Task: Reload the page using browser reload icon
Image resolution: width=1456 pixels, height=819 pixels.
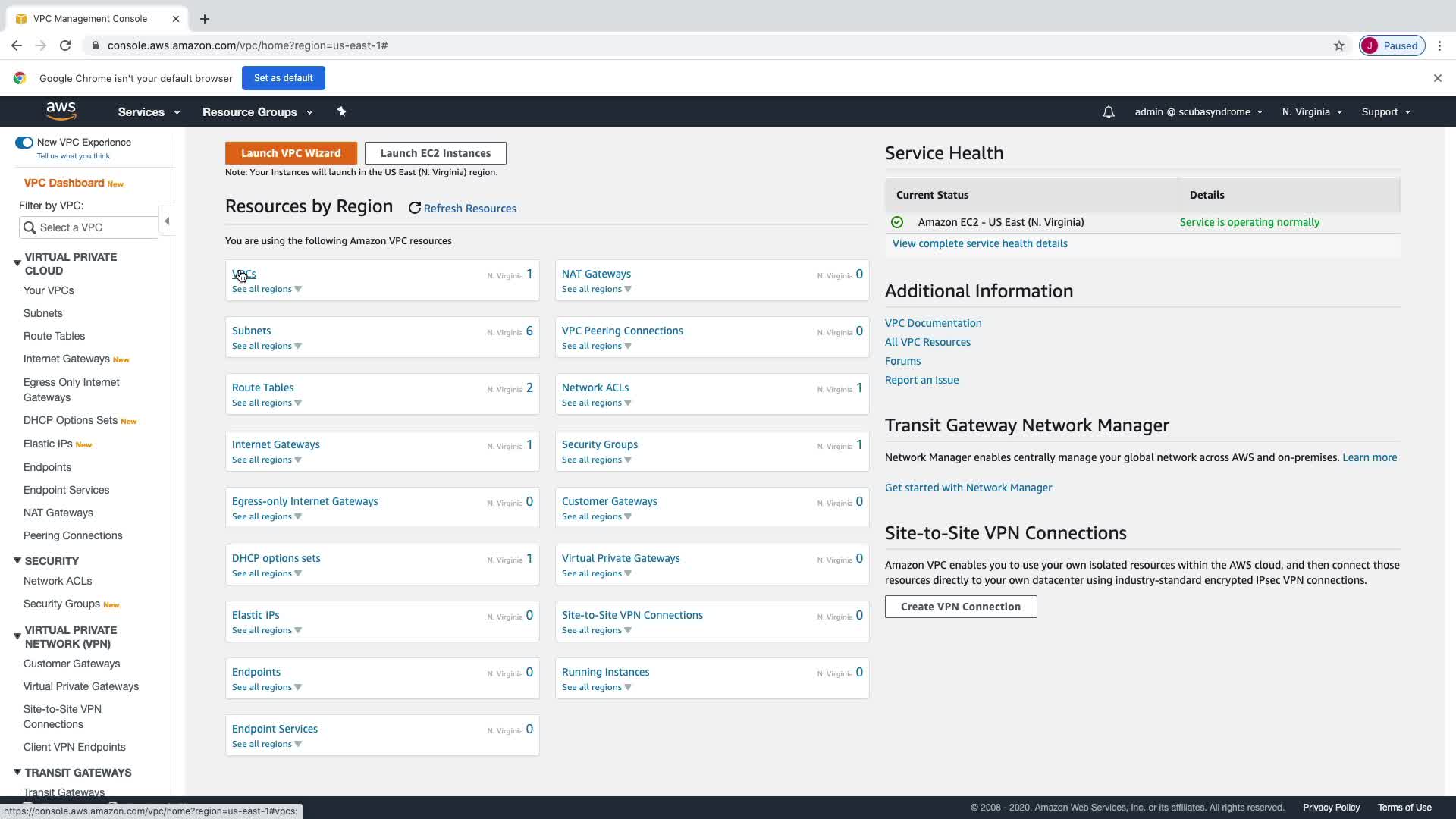Action: [65, 45]
